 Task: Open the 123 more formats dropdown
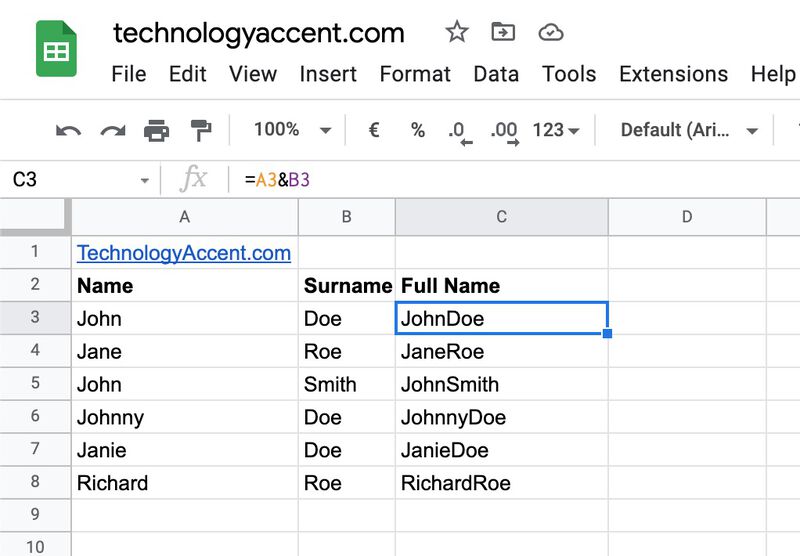(556, 130)
